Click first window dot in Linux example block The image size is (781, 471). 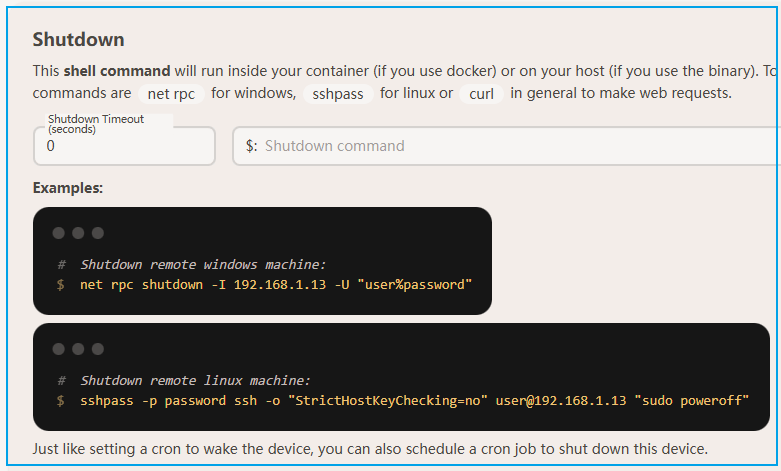pyautogui.click(x=59, y=349)
